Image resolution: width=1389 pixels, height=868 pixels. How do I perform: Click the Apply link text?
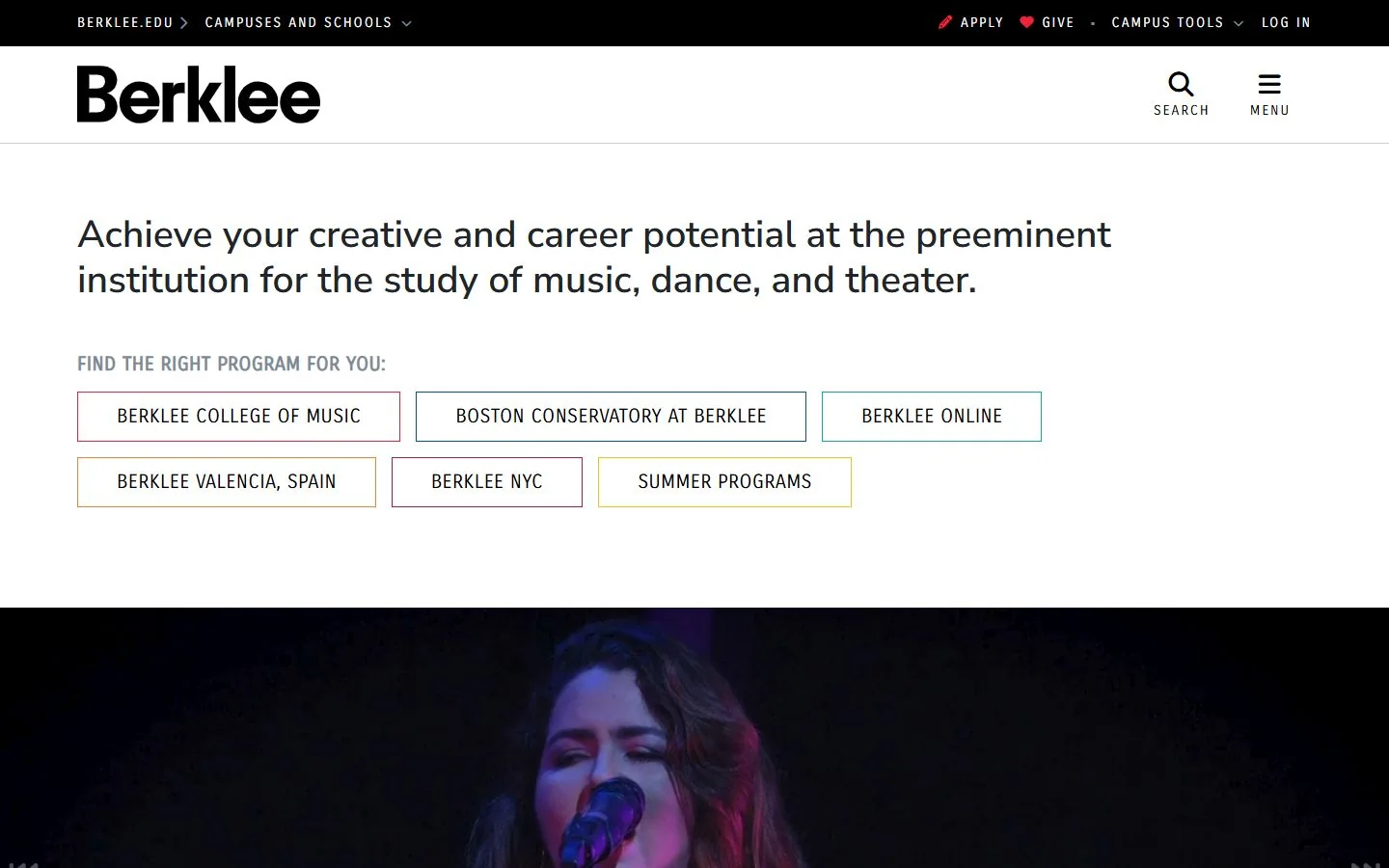click(982, 22)
